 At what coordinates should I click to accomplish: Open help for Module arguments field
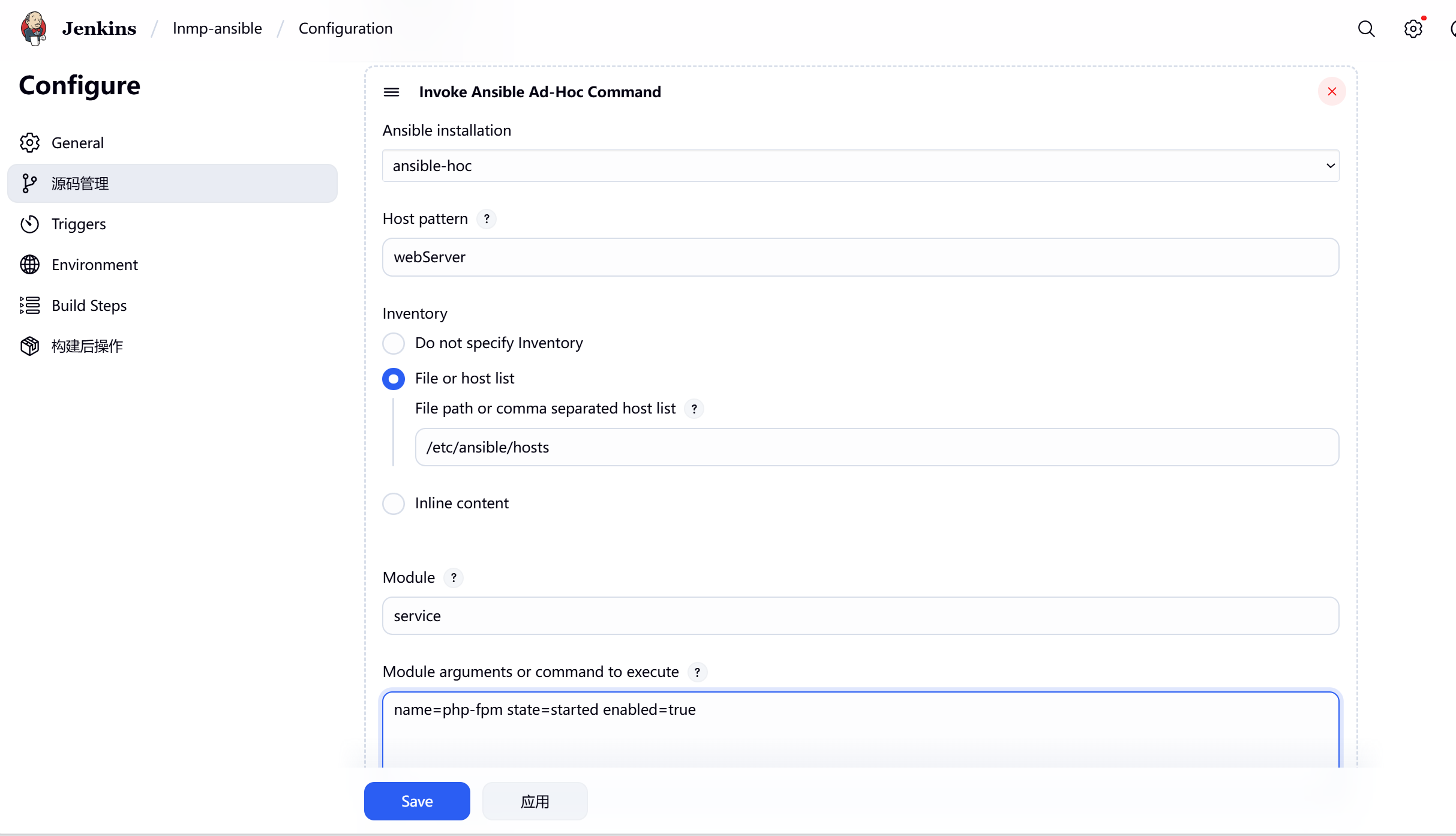click(x=697, y=672)
